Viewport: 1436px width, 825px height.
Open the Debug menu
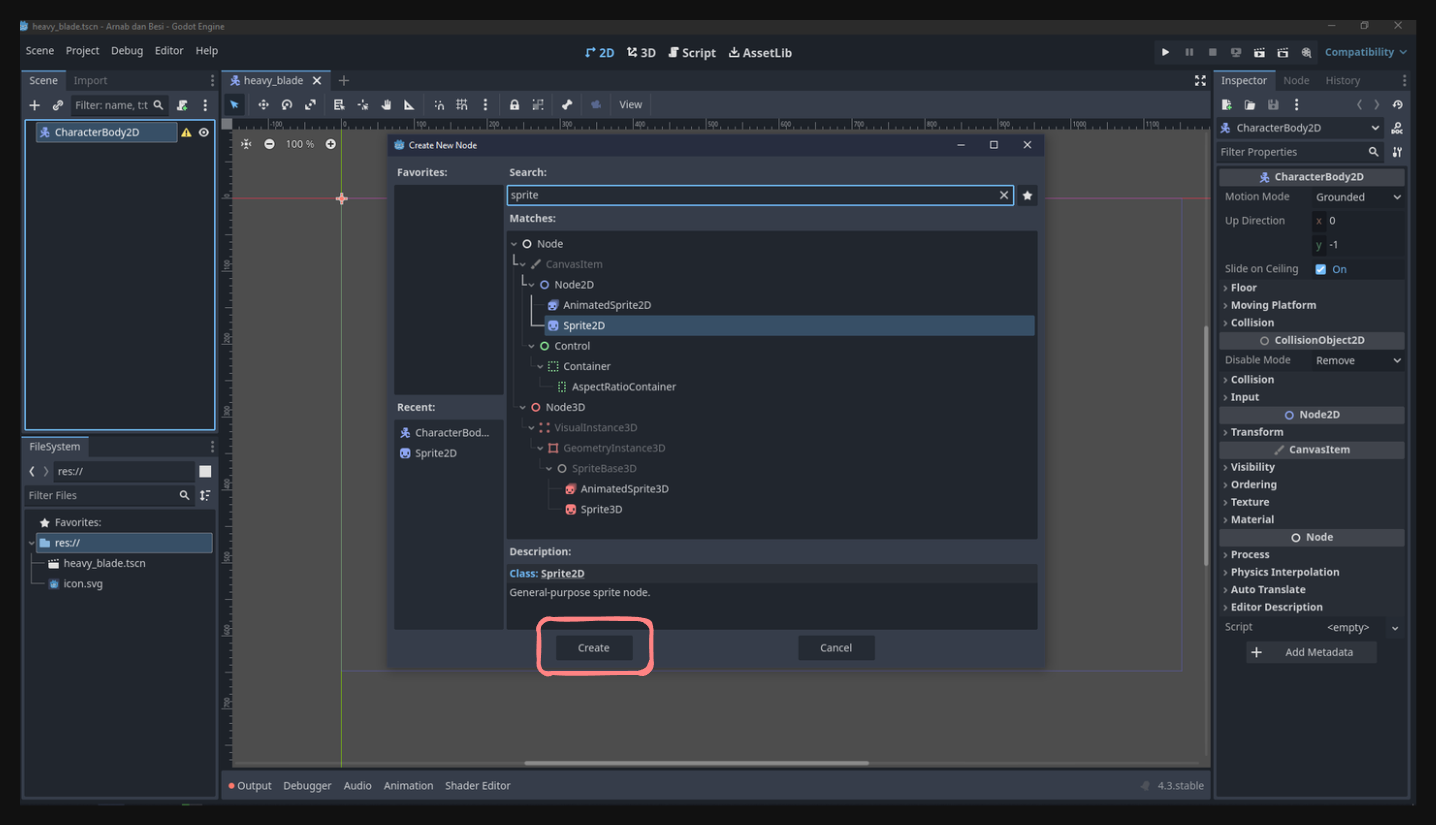127,50
